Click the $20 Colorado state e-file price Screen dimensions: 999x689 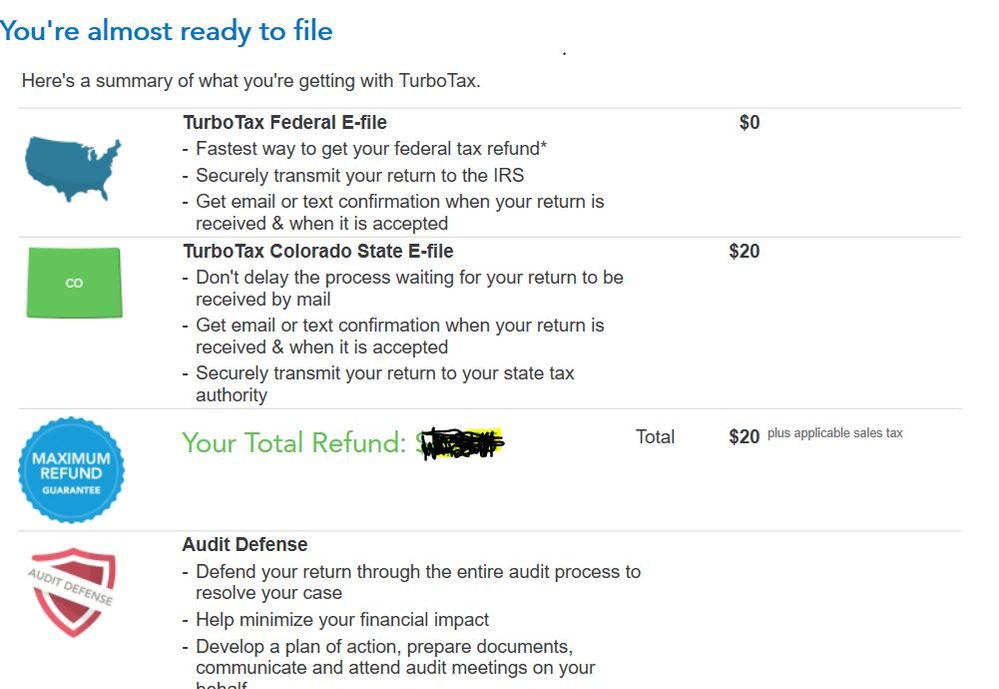(x=744, y=251)
